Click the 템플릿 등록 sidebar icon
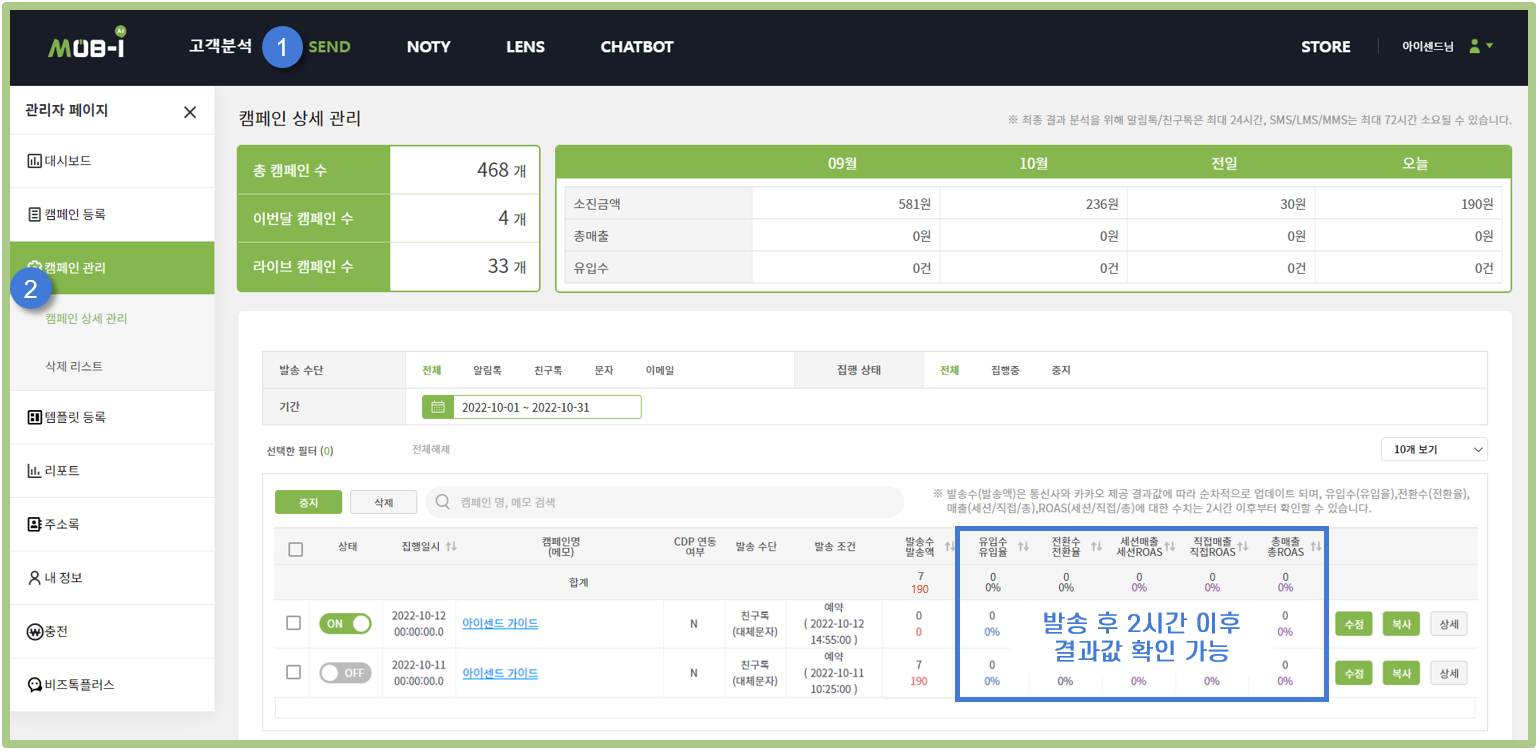The height and width of the screenshot is (752, 1539). click(34, 417)
